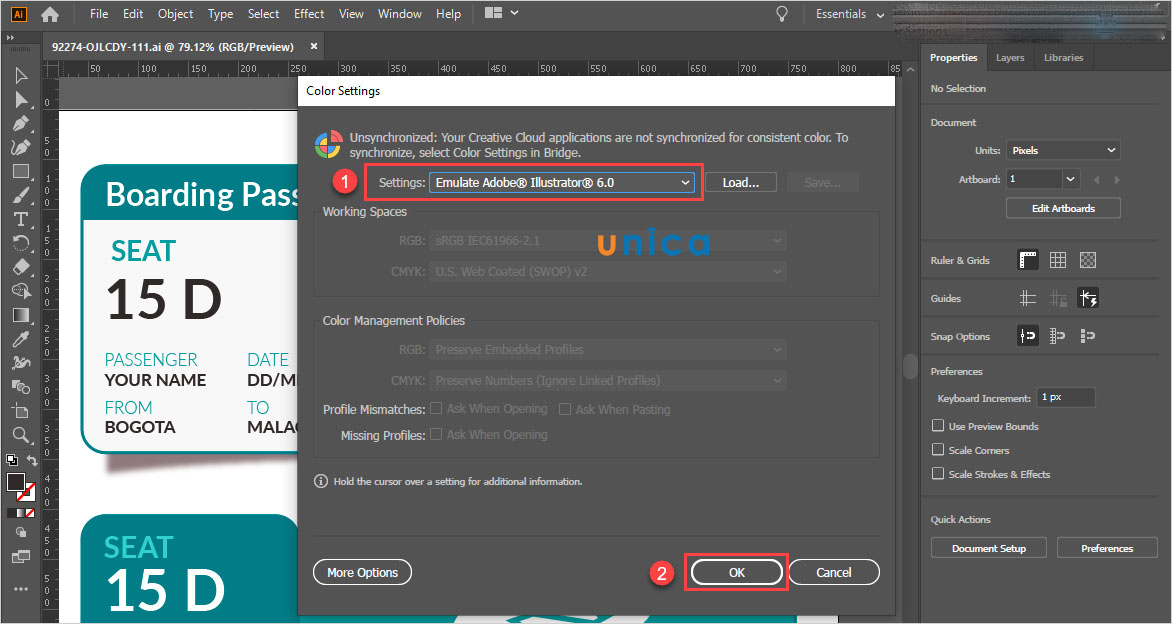The height and width of the screenshot is (624, 1172).
Task: Select the Eyedropper tool
Action: click(x=21, y=339)
